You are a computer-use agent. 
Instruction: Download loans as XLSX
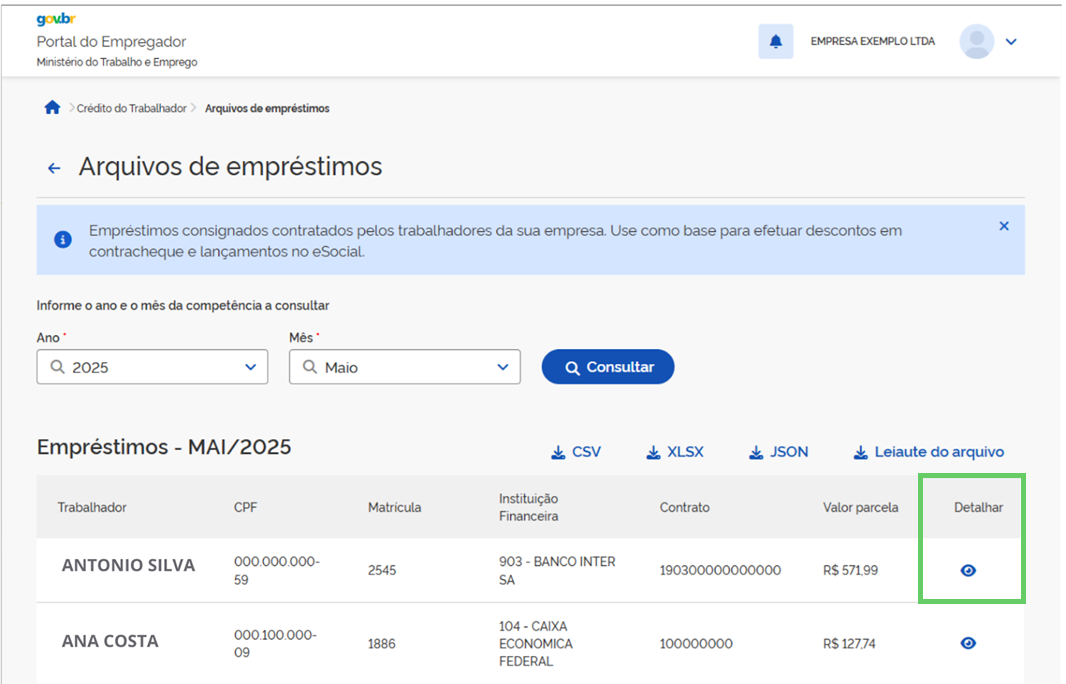(x=674, y=452)
